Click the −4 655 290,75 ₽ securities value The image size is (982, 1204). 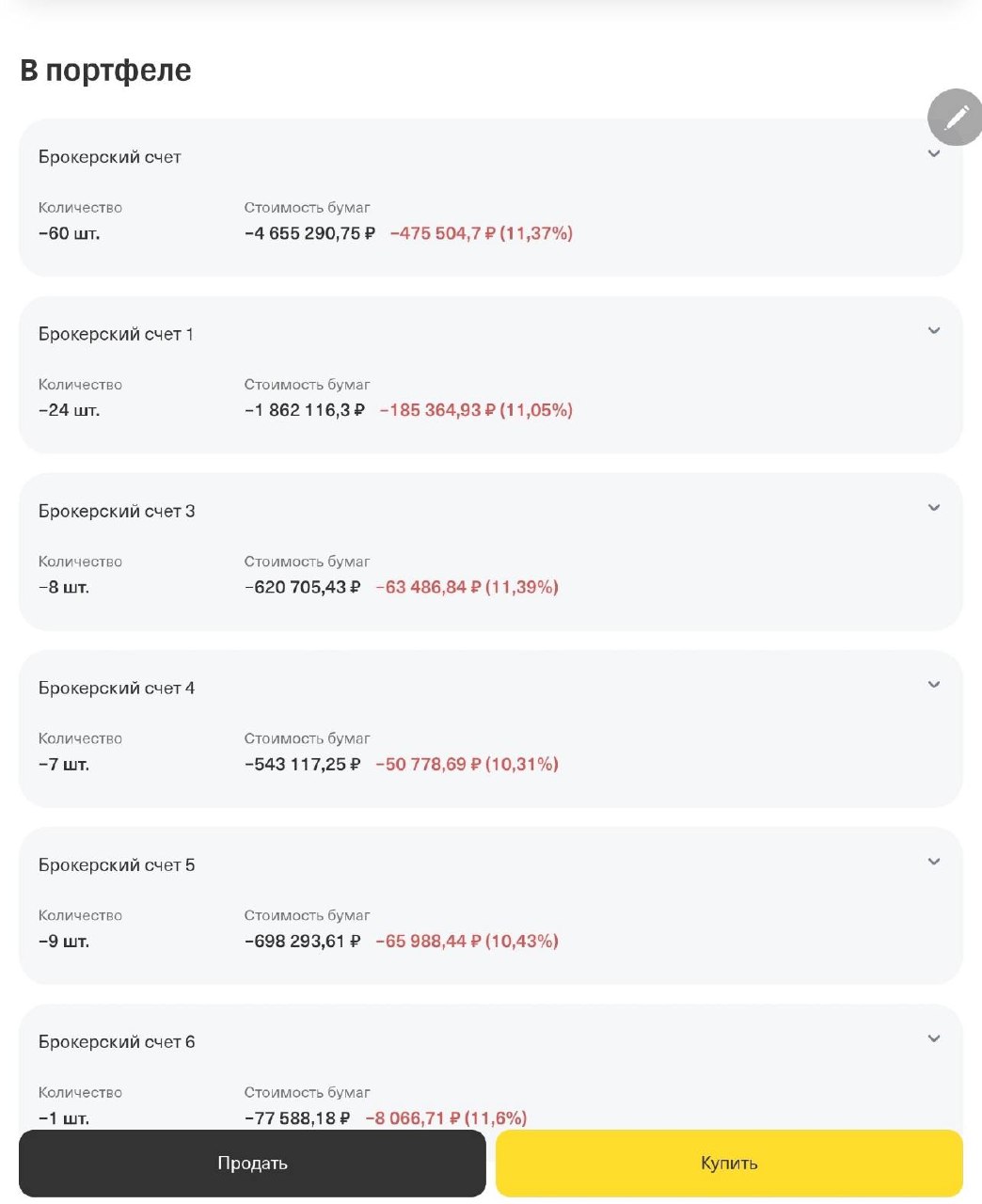click(x=309, y=233)
